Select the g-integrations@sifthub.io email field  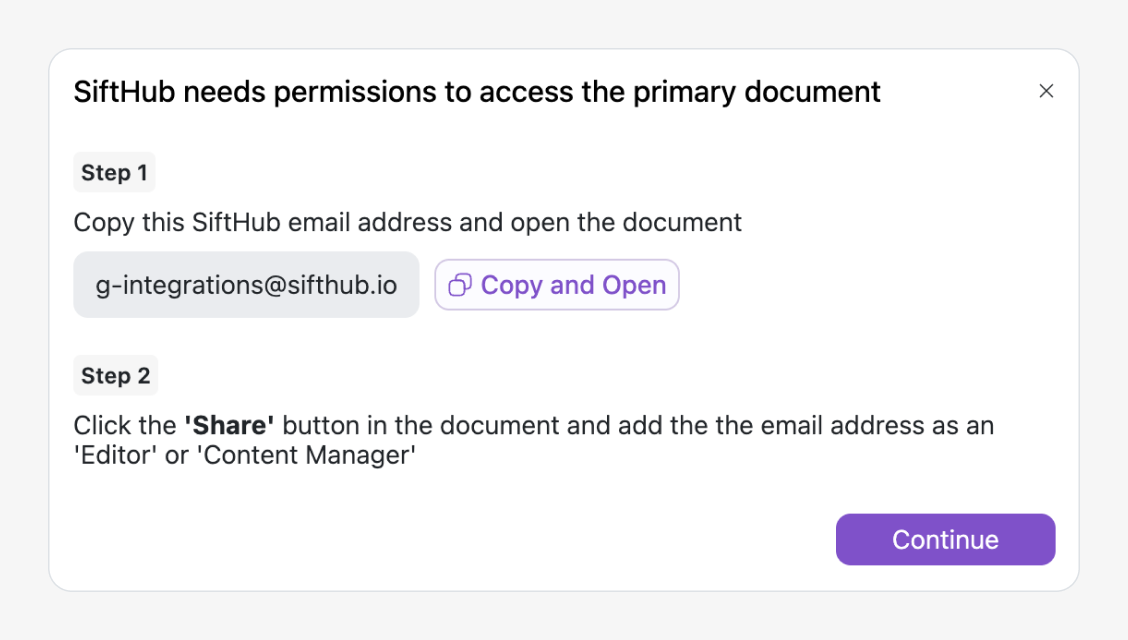(x=246, y=285)
